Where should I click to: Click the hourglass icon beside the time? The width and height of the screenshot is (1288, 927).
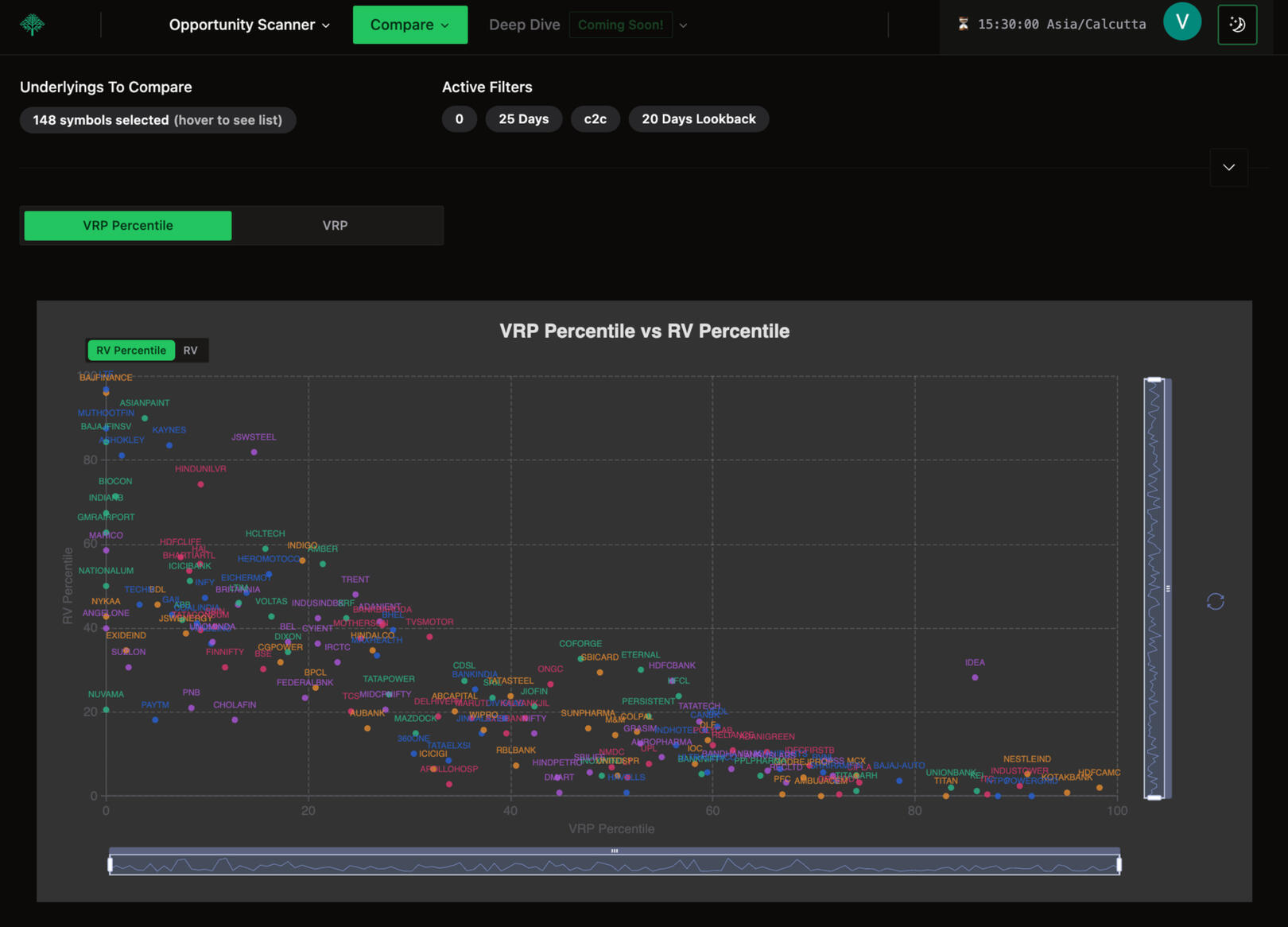pyautogui.click(x=963, y=24)
